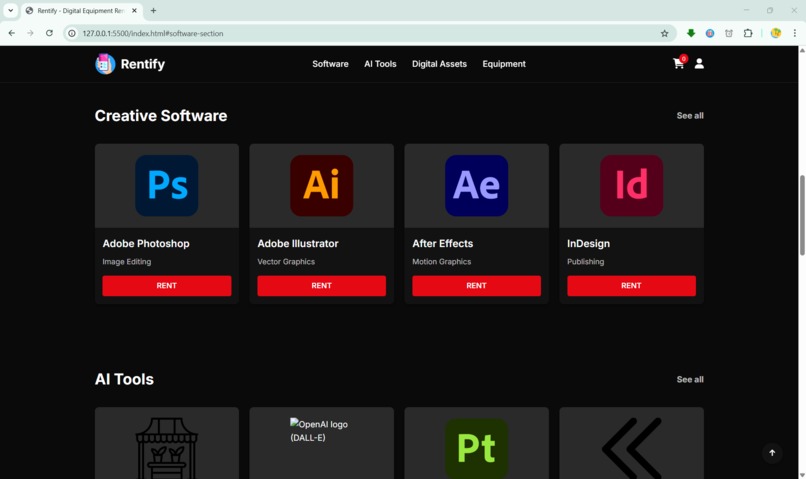View site information icon in address bar
806x479 pixels.
(x=72, y=33)
